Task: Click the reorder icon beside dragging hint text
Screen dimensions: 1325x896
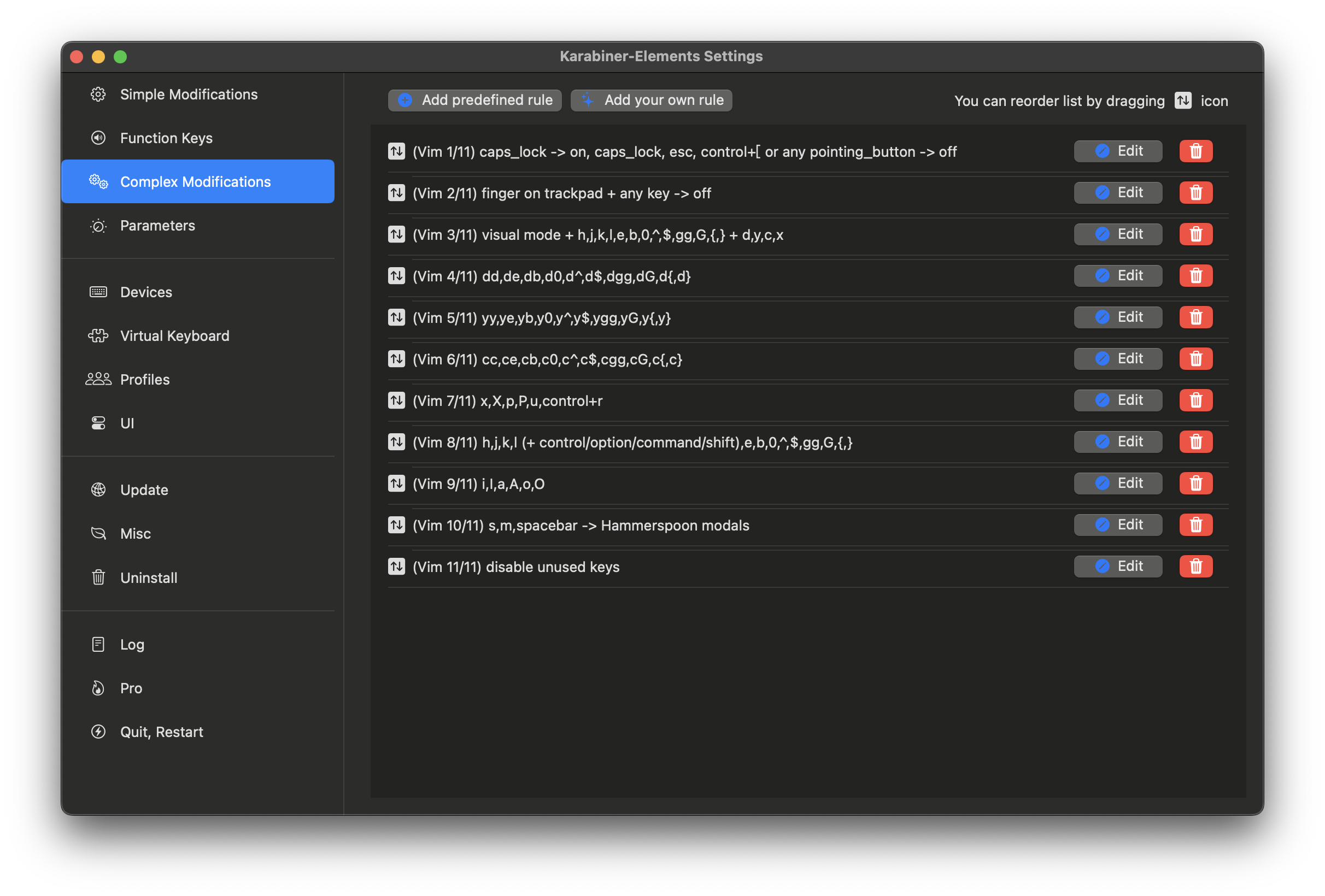Action: [x=1182, y=101]
